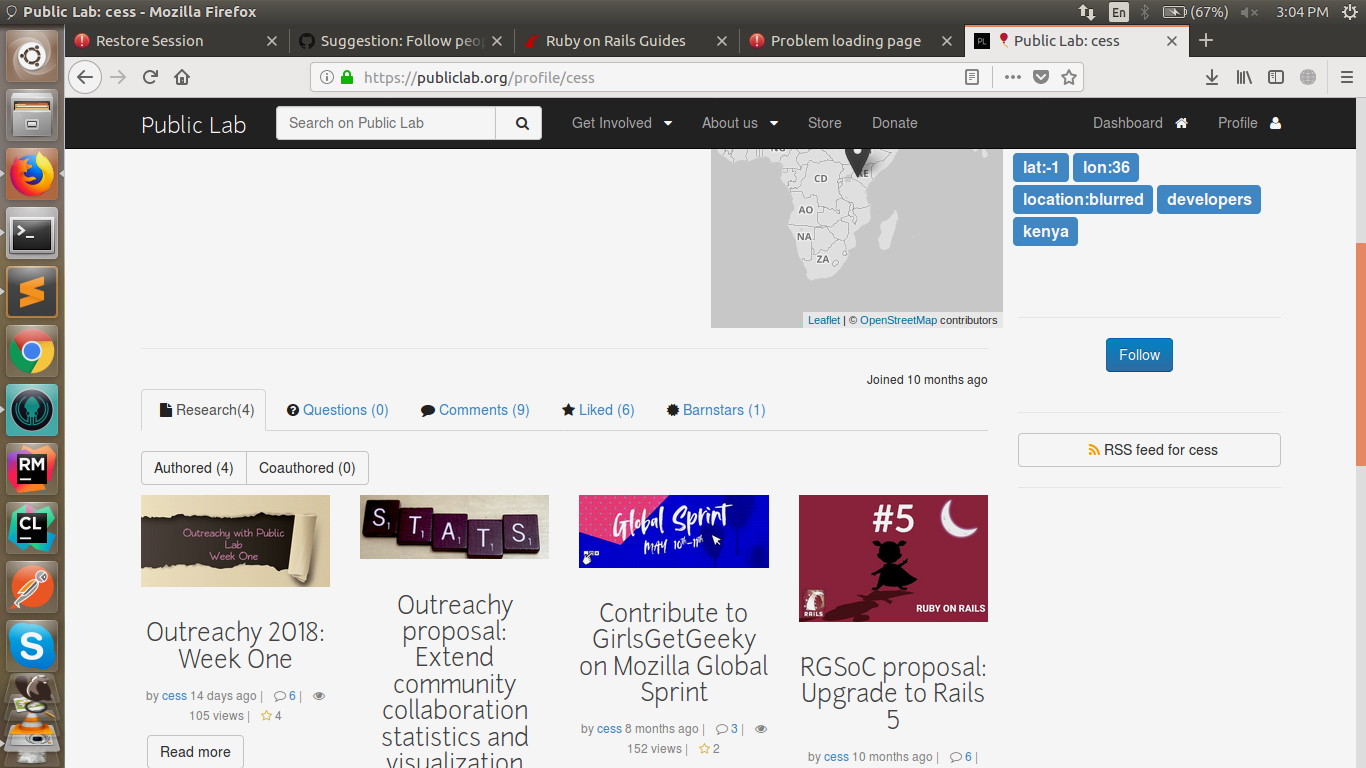Open the Files manager in the dock
This screenshot has height=768, width=1366.
(32, 115)
